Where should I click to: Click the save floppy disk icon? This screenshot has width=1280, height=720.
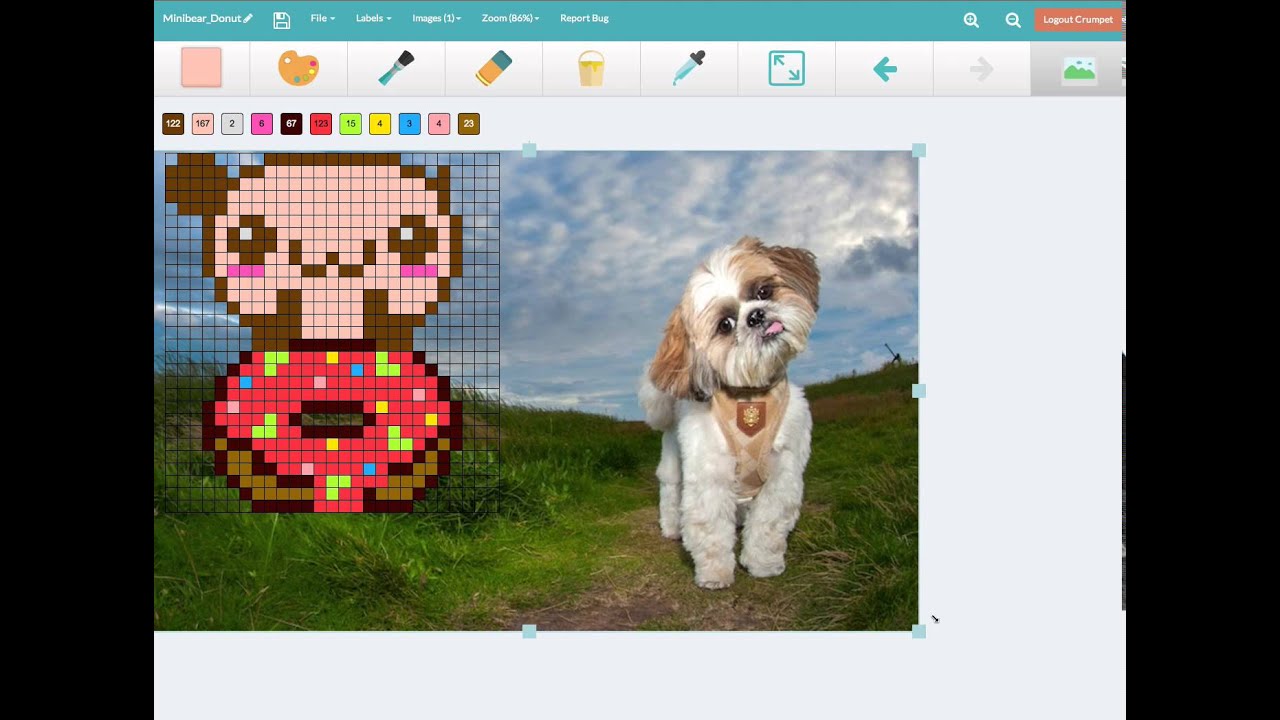point(281,18)
